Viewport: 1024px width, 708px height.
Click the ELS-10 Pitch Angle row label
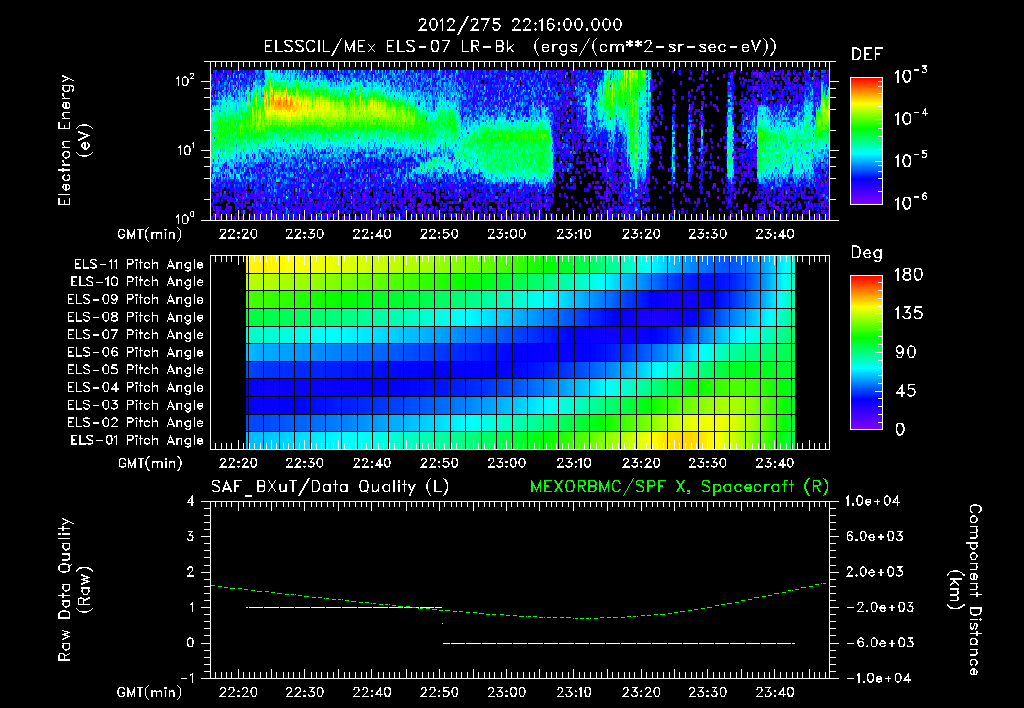point(136,282)
